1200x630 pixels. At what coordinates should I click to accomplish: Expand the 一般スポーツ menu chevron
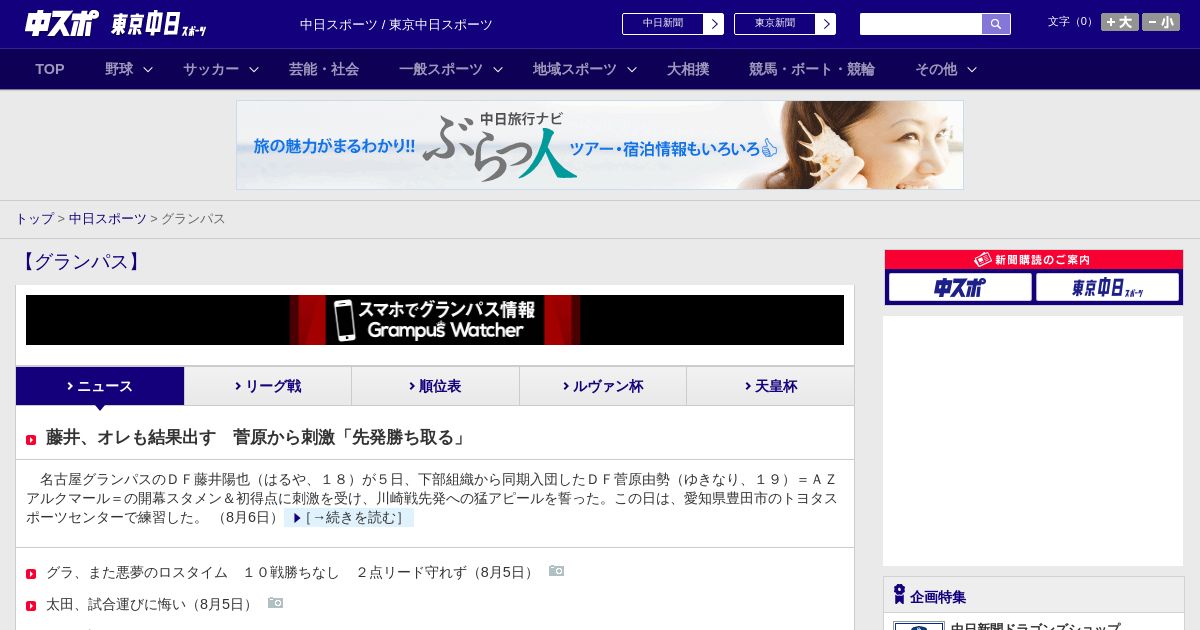coord(498,70)
